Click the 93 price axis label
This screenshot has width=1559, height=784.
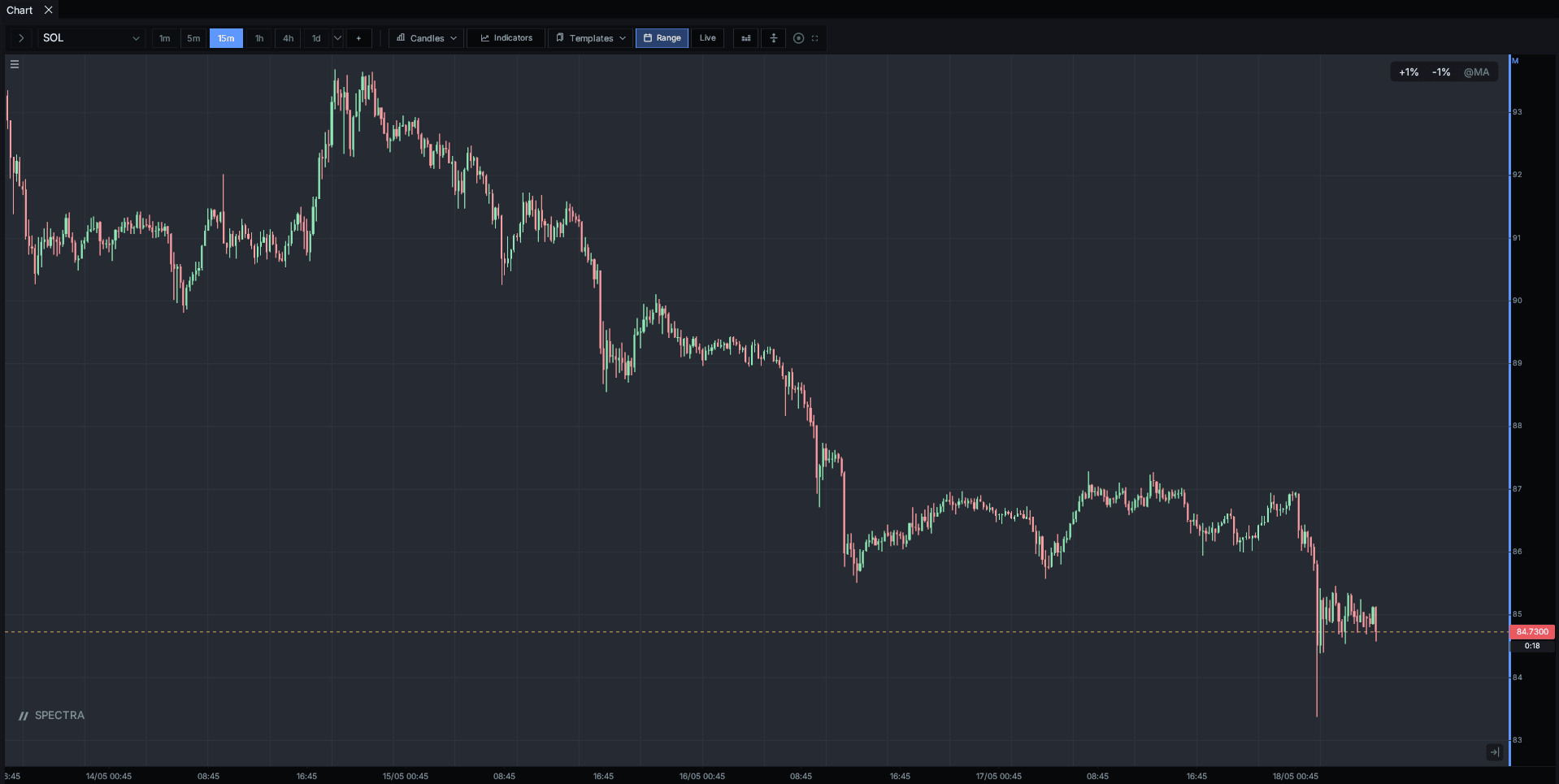click(x=1518, y=112)
